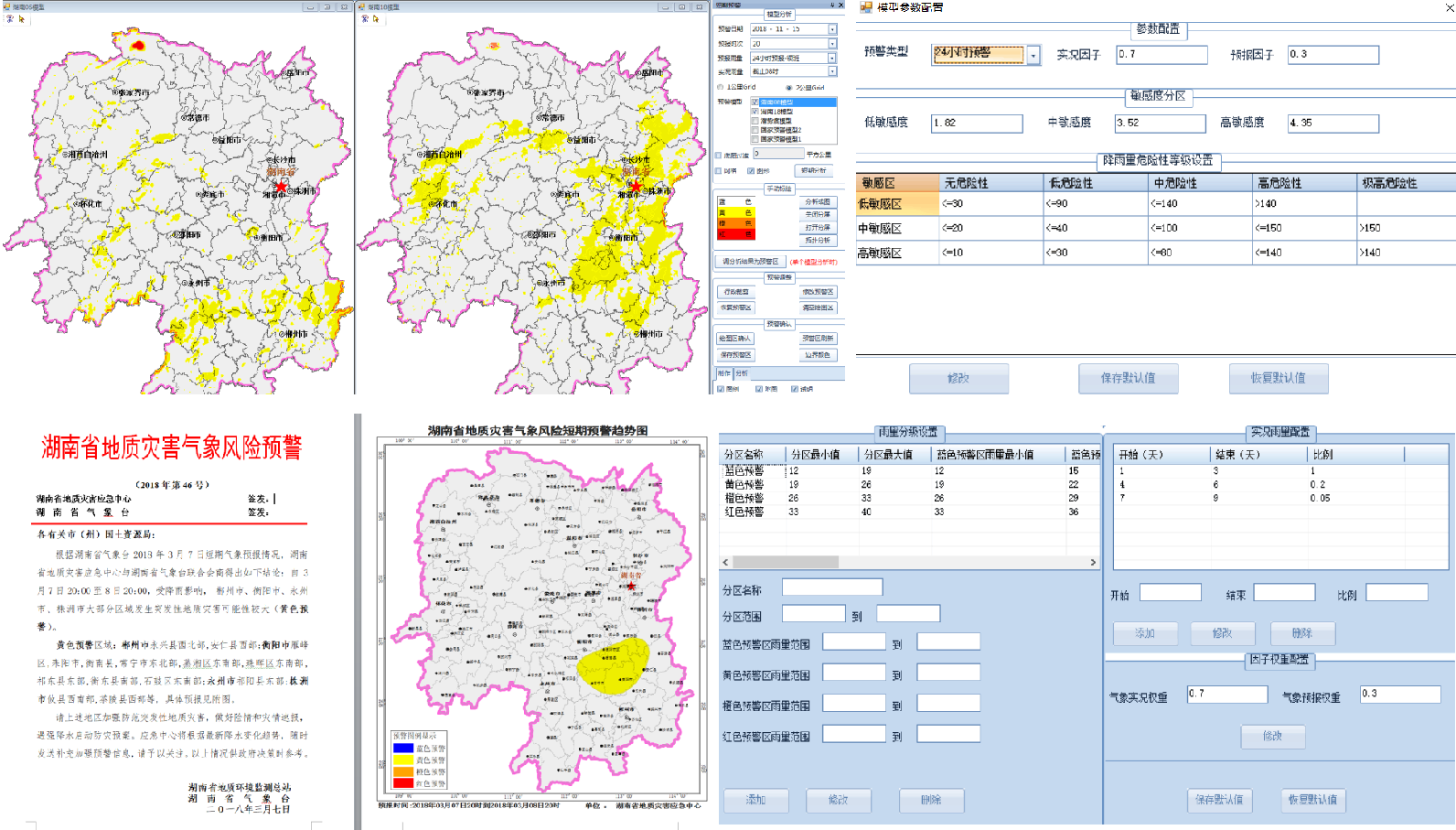Image resolution: width=1456 pixels, height=830 pixels.
Task: Open the 预警日期 date dropdown
Action: coord(832,29)
